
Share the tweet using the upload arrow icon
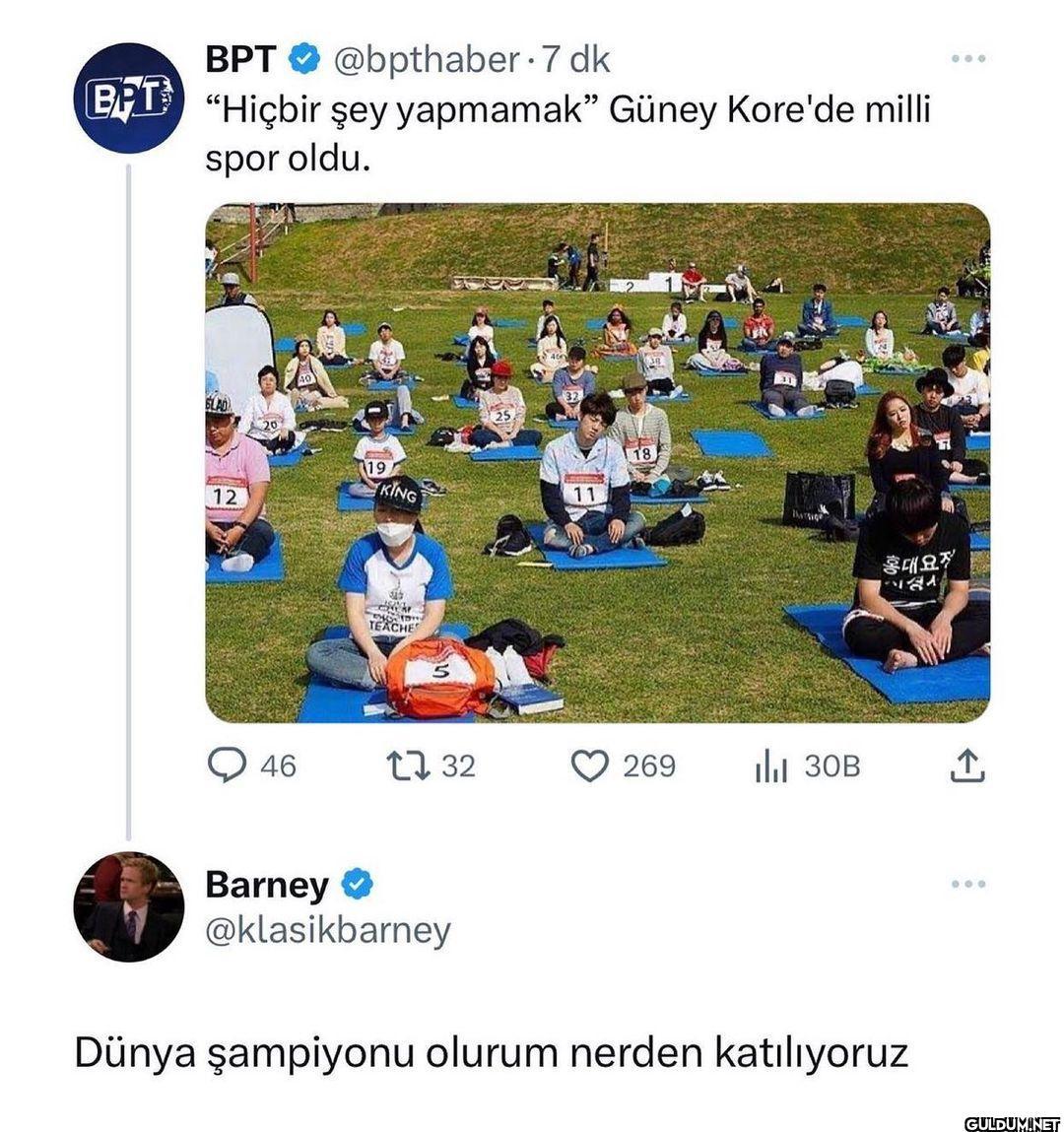point(966,766)
